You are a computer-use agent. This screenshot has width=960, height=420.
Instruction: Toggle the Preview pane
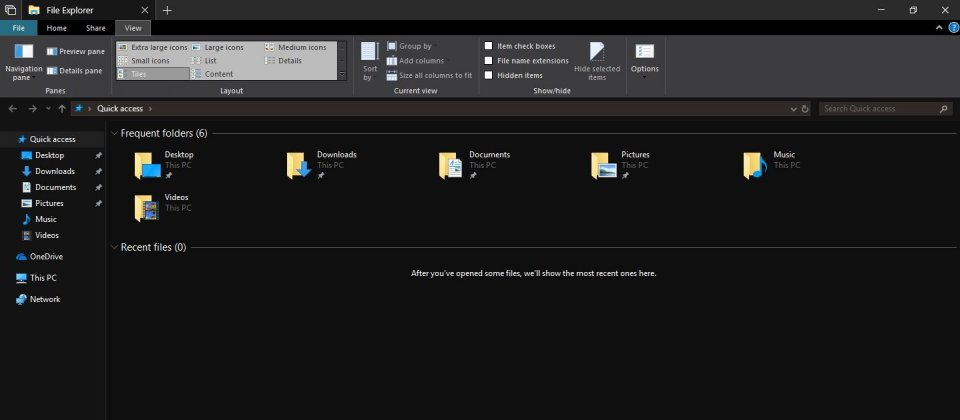(x=76, y=51)
